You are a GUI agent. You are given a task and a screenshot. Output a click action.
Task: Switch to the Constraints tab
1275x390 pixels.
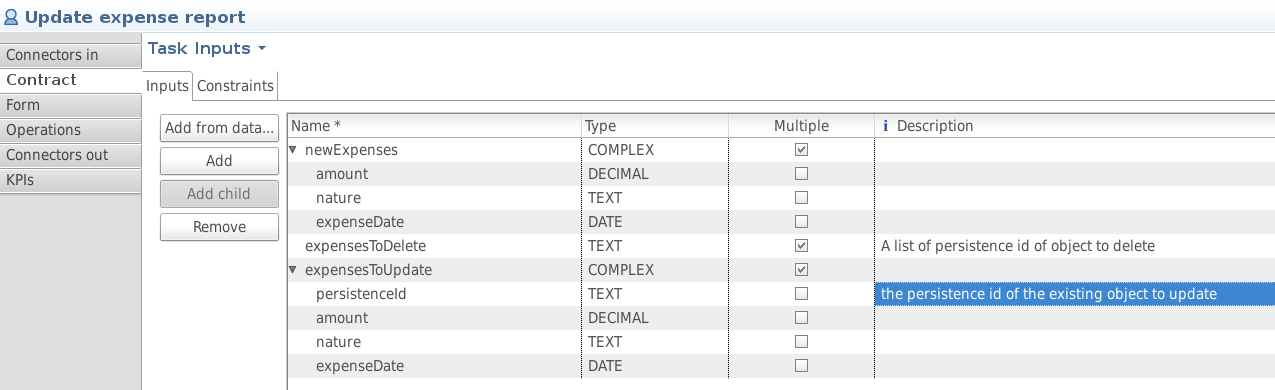click(x=235, y=86)
